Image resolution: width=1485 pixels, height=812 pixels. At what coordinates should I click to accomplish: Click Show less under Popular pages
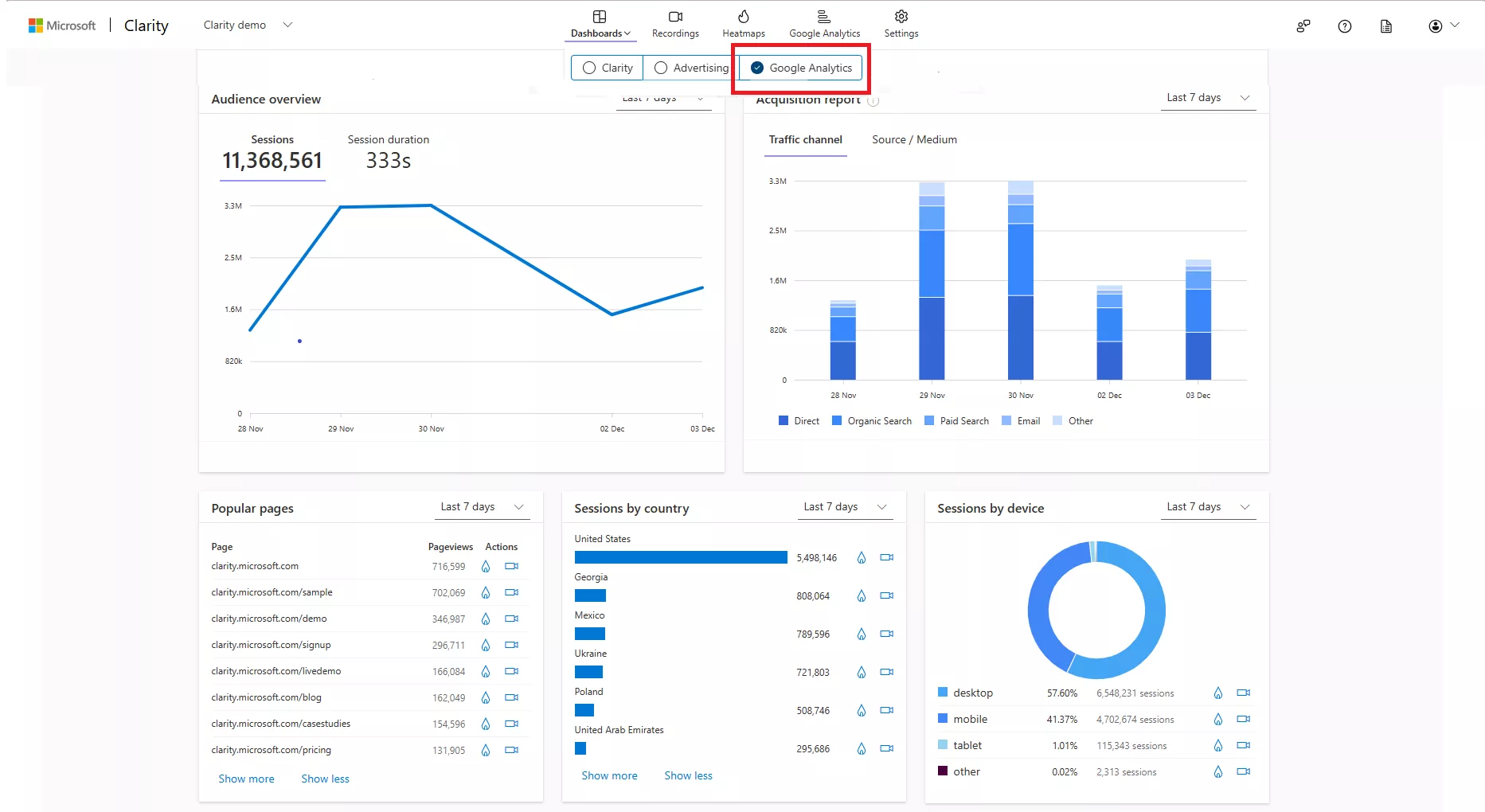pyautogui.click(x=325, y=779)
